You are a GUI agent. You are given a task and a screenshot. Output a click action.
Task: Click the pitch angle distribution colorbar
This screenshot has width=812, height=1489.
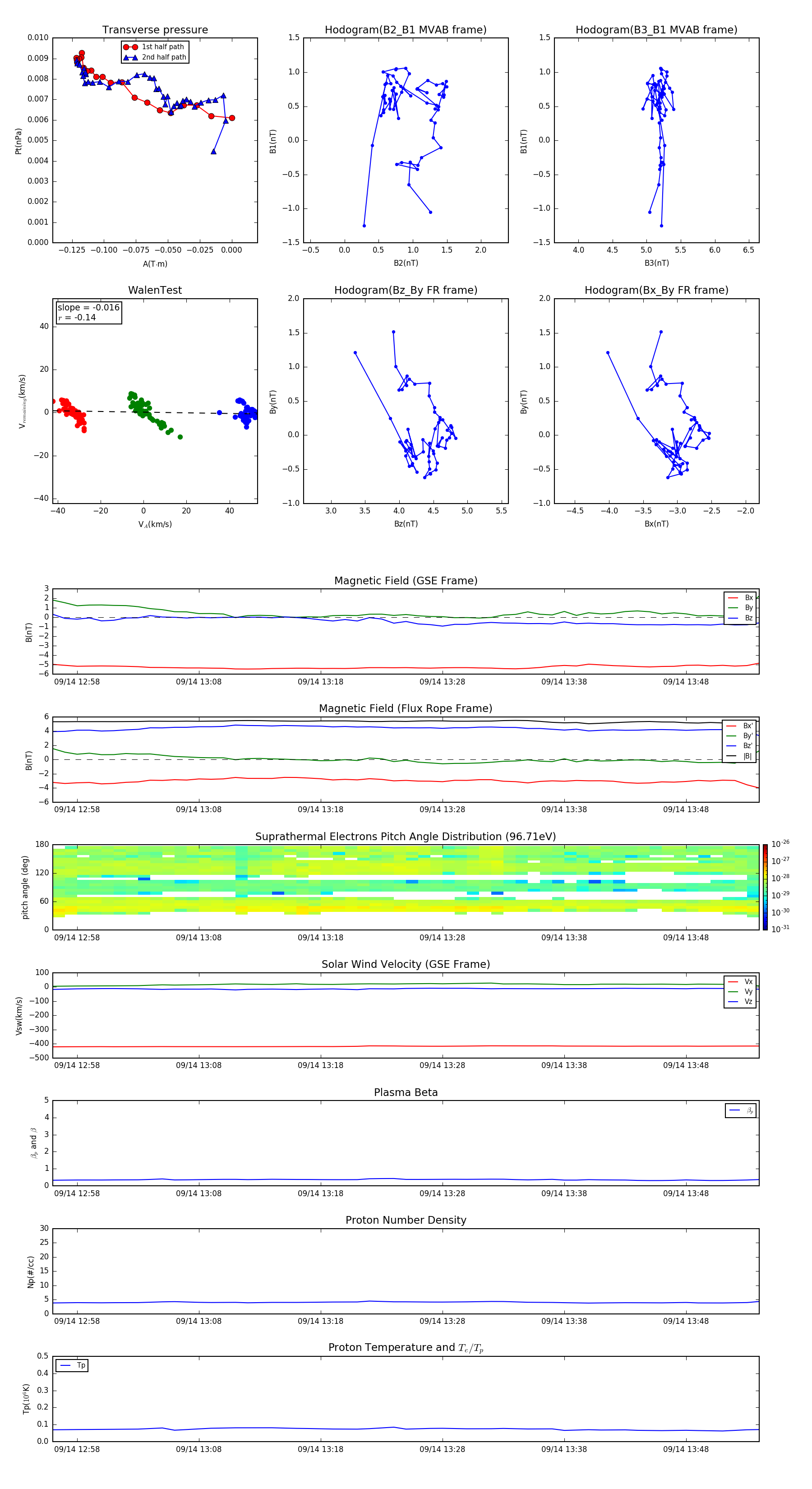pos(765,887)
